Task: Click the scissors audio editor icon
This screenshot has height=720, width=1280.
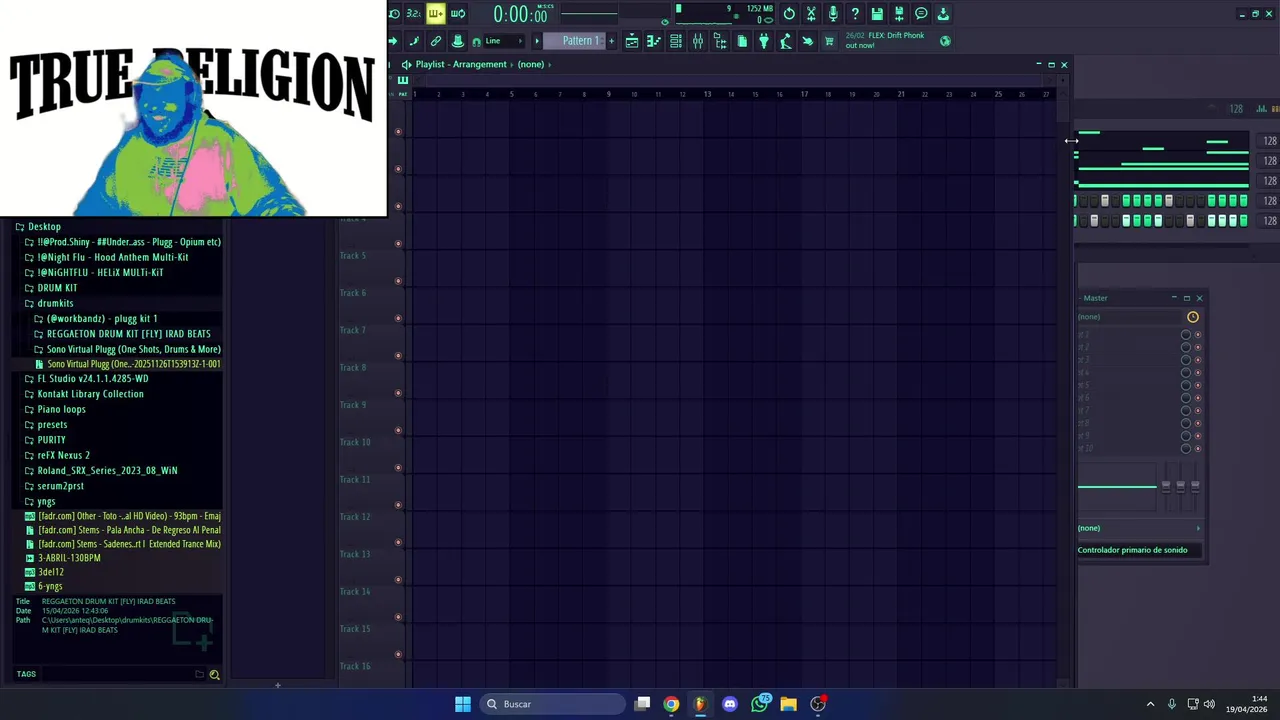Action: tap(811, 14)
